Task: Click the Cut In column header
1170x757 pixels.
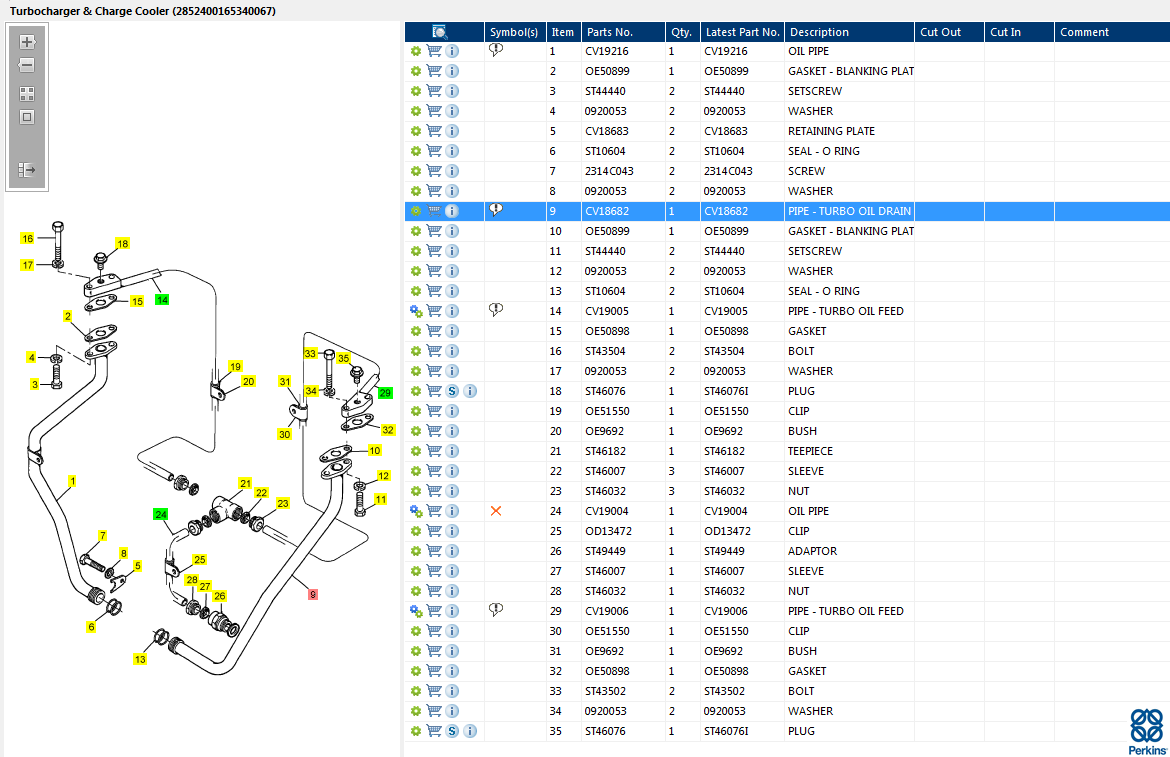Action: (1019, 32)
